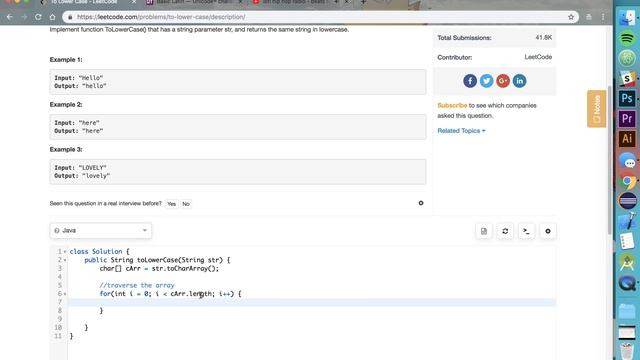The image size is (640, 360).
Task: Reload the LeetCode page
Action: point(38,17)
